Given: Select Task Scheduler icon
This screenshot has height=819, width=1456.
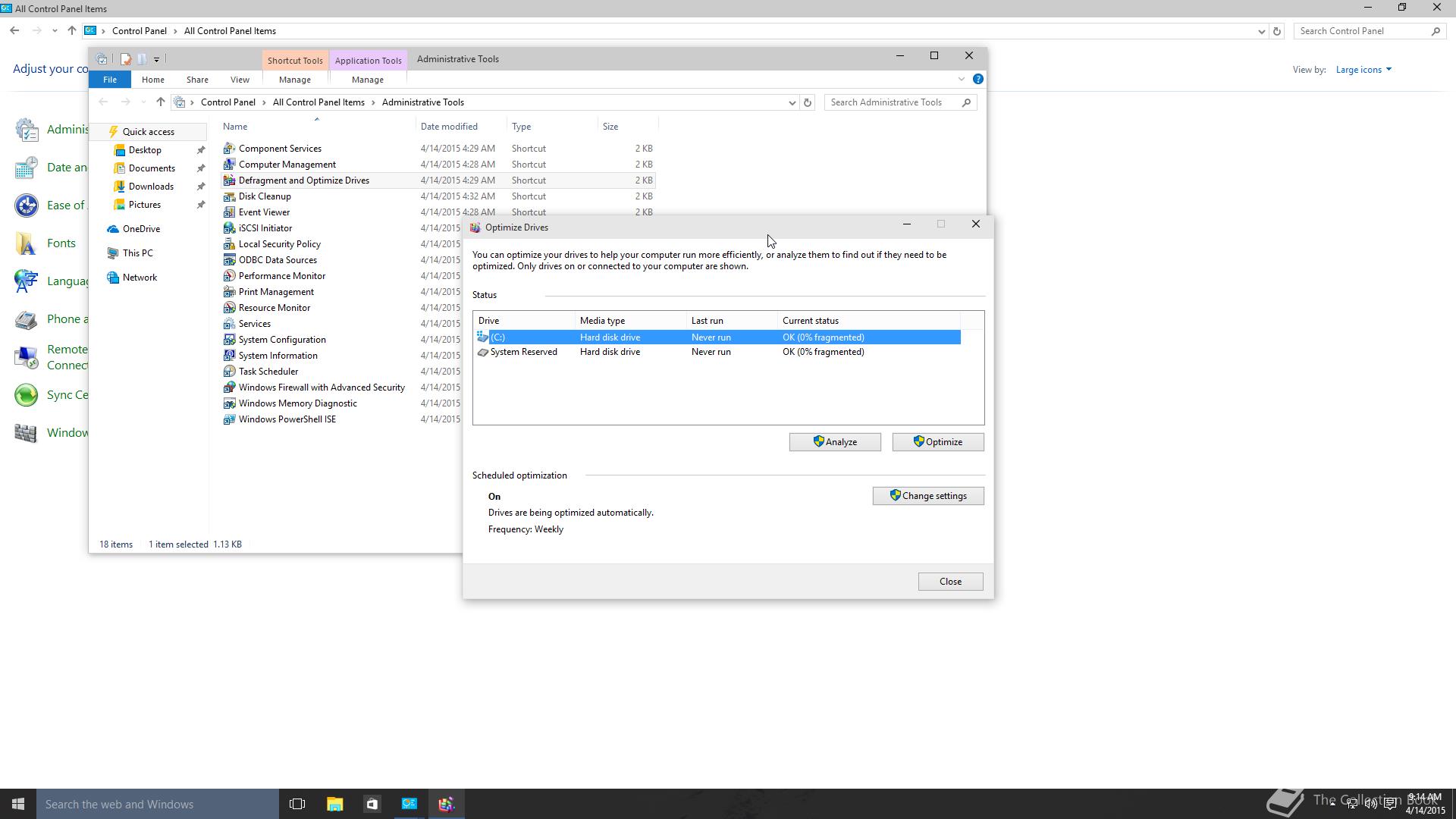Looking at the screenshot, I should point(229,372).
